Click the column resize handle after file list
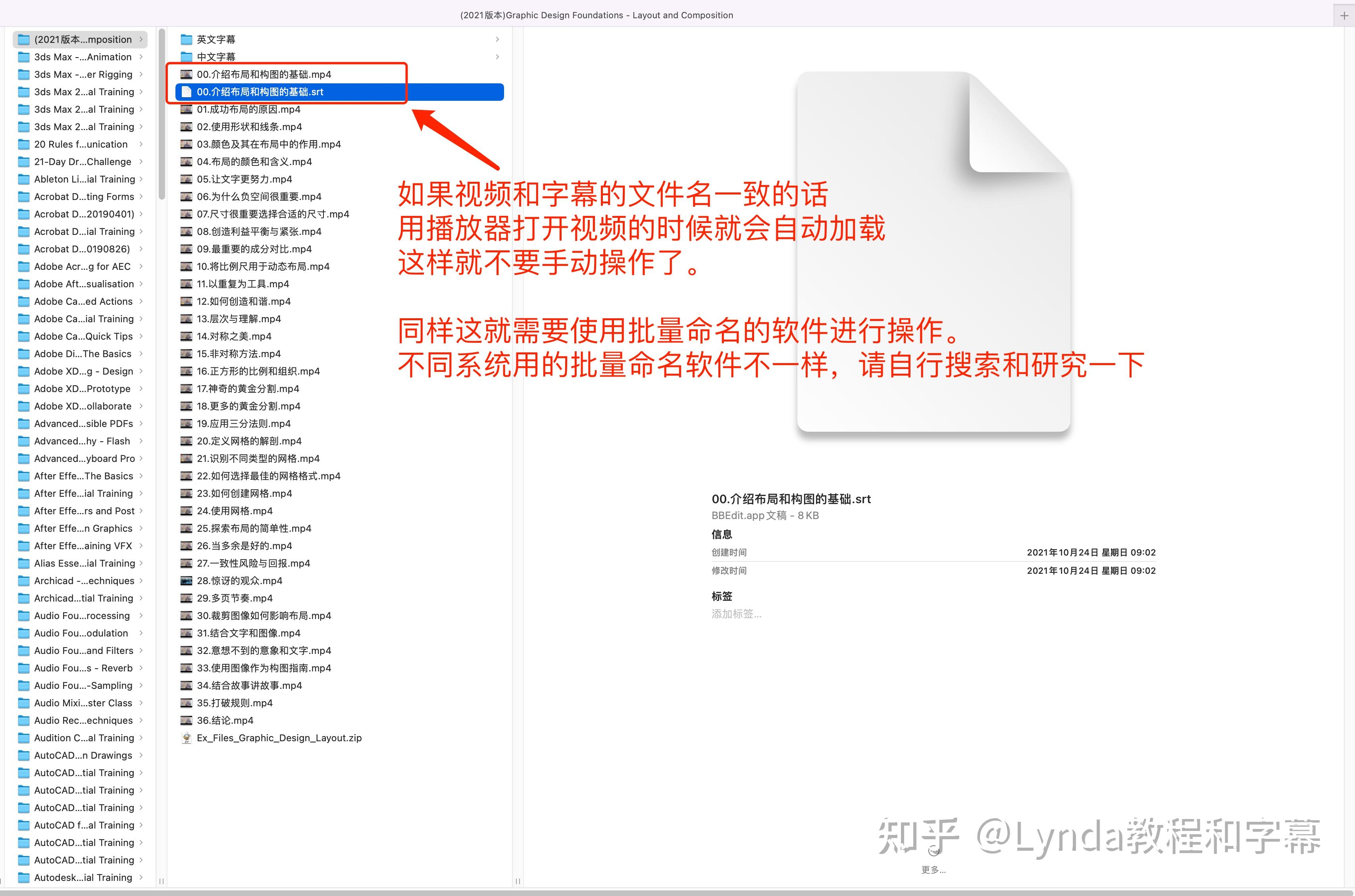Image resolution: width=1355 pixels, height=896 pixels. point(518,881)
